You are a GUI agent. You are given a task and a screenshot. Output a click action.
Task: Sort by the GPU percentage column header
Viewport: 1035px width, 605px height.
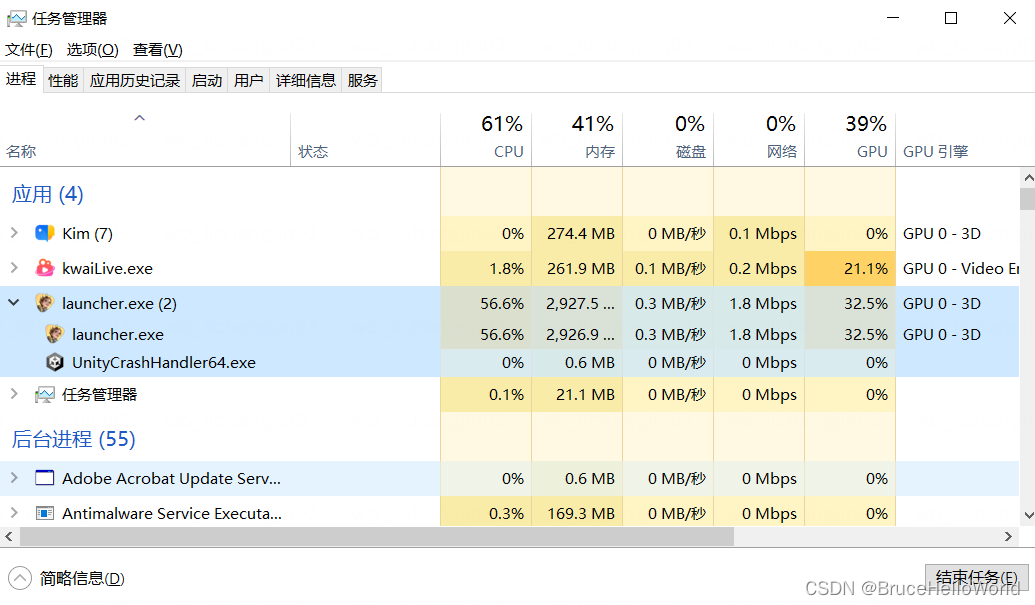[x=850, y=139]
